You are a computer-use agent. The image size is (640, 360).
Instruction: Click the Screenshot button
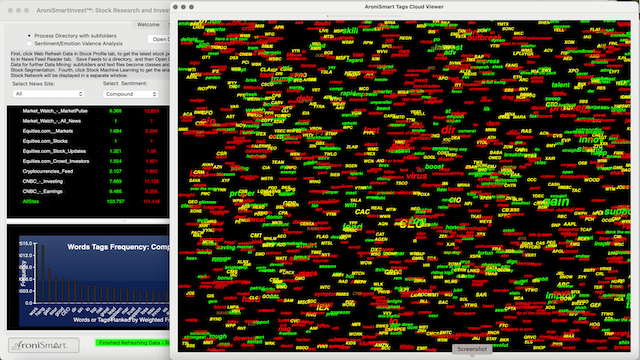coord(472,349)
